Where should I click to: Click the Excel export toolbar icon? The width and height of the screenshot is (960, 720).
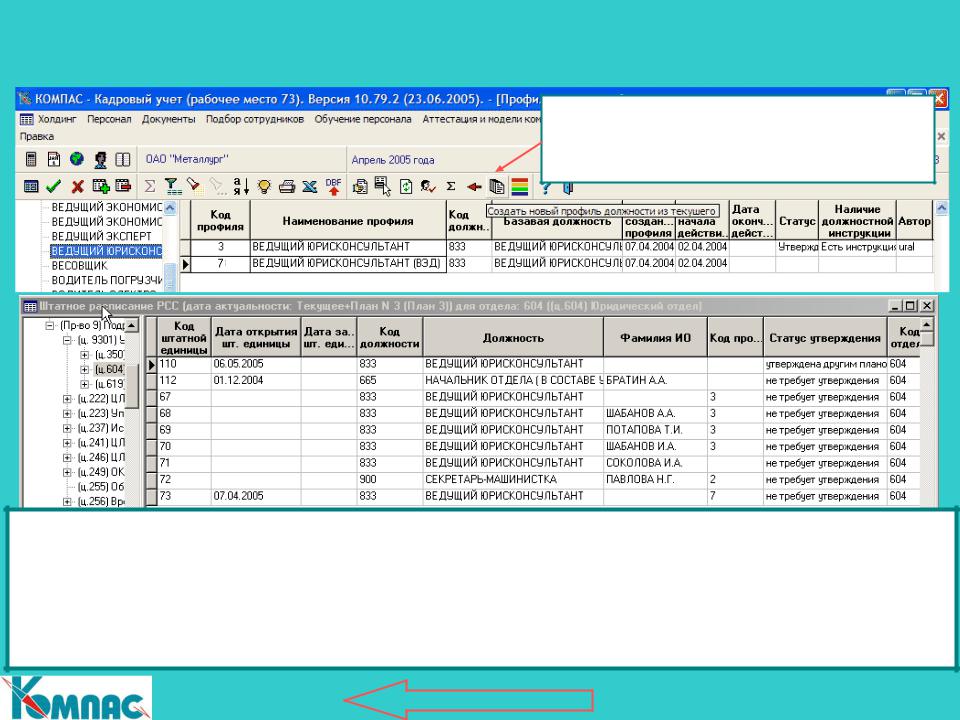[x=310, y=186]
